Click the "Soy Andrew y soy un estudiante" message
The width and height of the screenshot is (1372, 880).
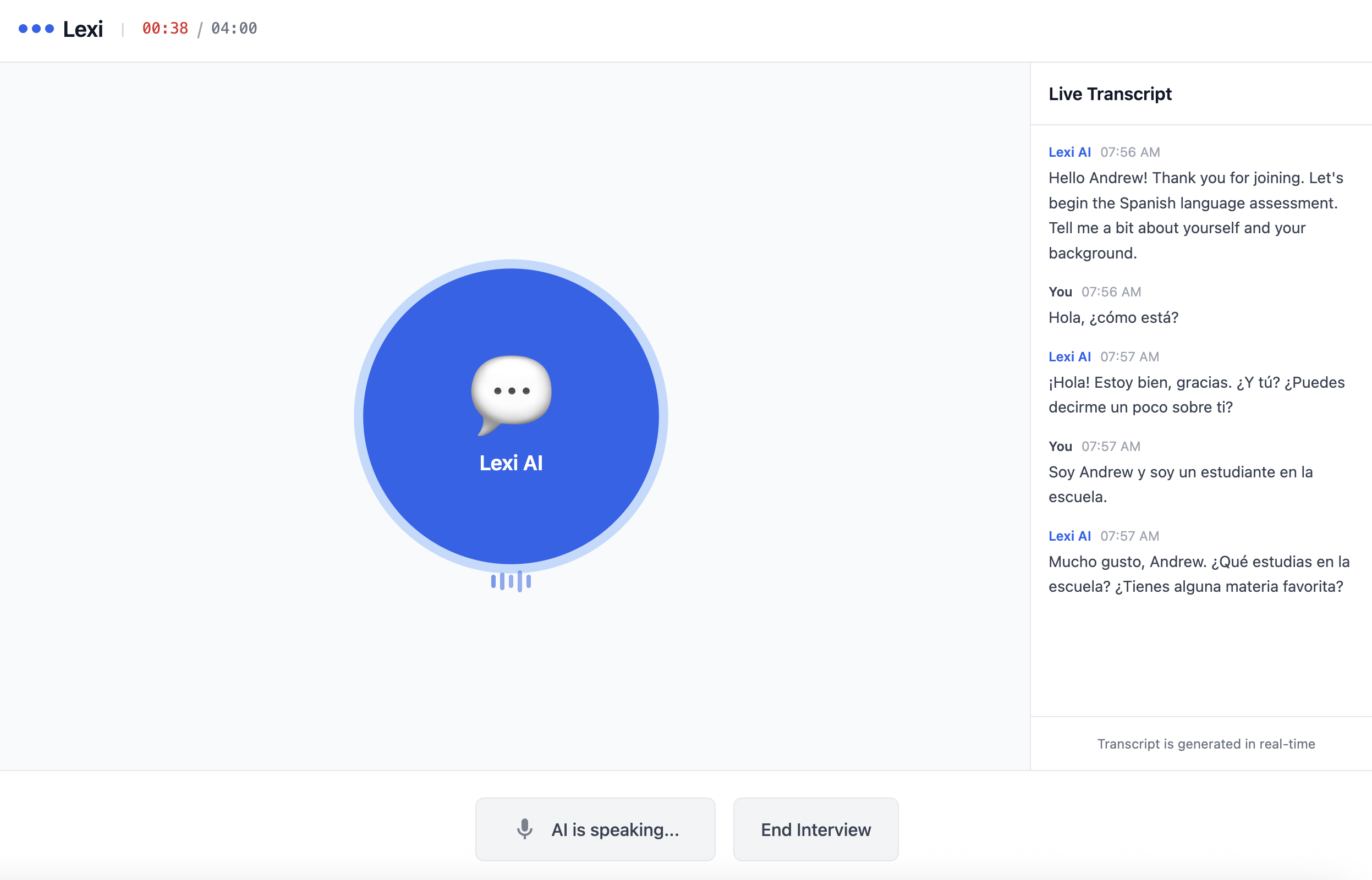[1180, 484]
